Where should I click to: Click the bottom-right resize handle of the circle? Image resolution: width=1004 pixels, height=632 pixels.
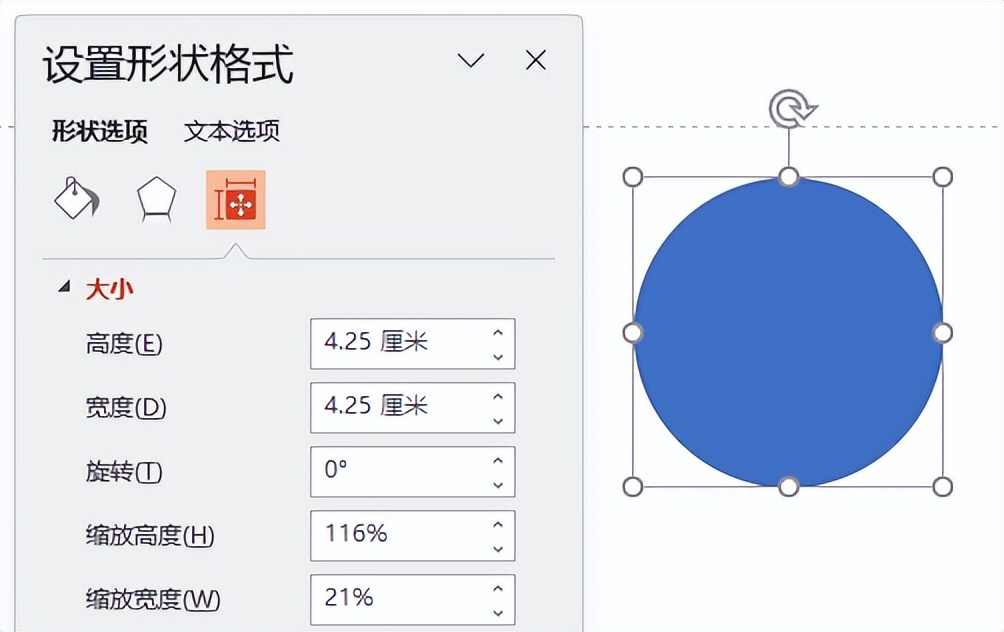(943, 487)
